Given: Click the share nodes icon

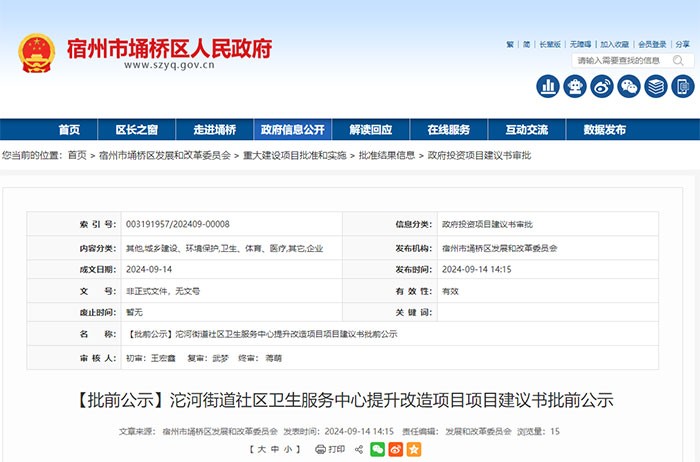Looking at the screenshot, I should click(358, 450).
